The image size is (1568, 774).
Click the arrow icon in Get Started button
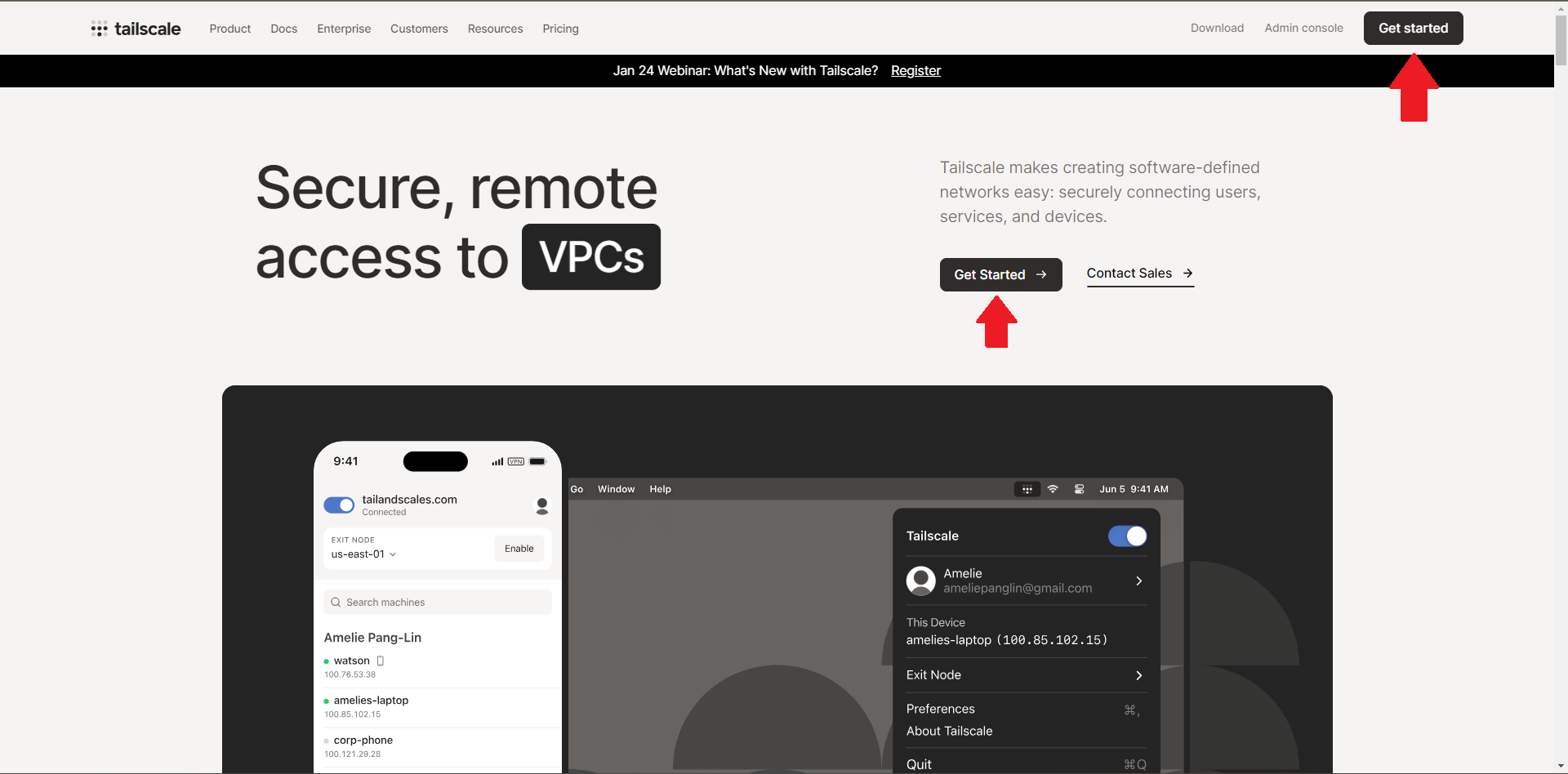[1041, 274]
